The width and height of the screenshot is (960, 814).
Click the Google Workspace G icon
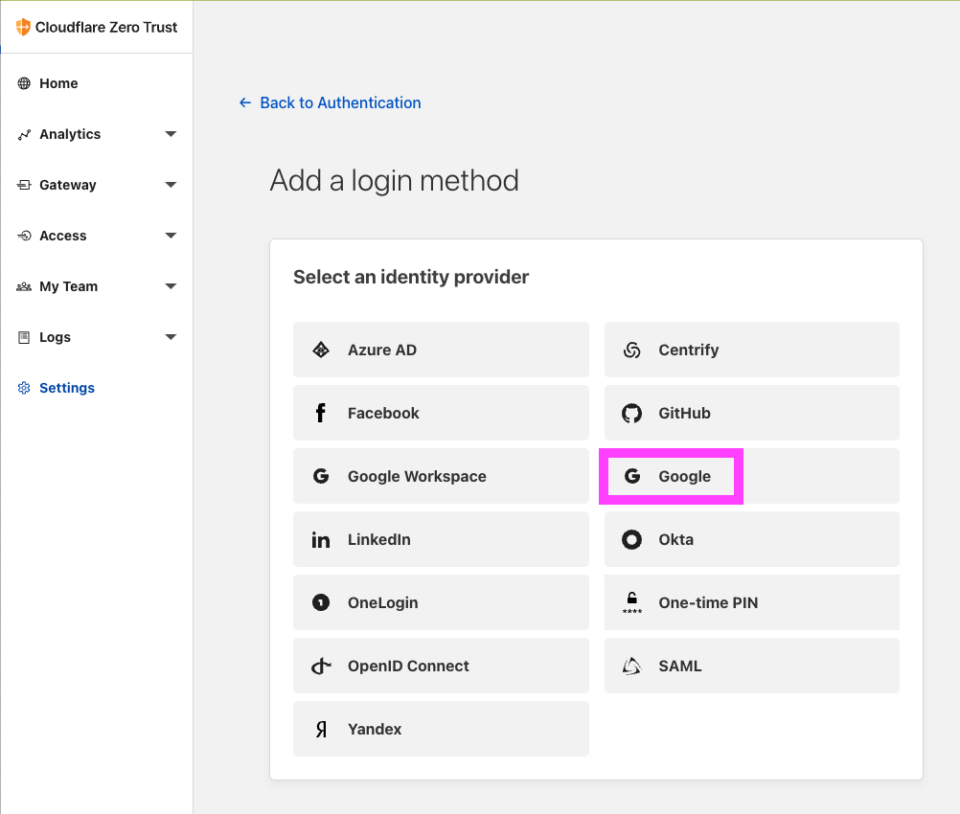tap(321, 476)
